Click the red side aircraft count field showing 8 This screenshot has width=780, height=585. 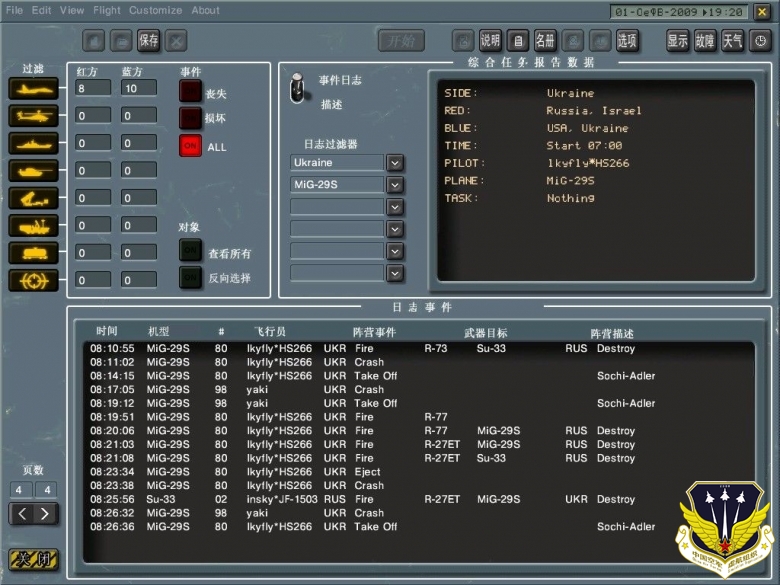(93, 88)
